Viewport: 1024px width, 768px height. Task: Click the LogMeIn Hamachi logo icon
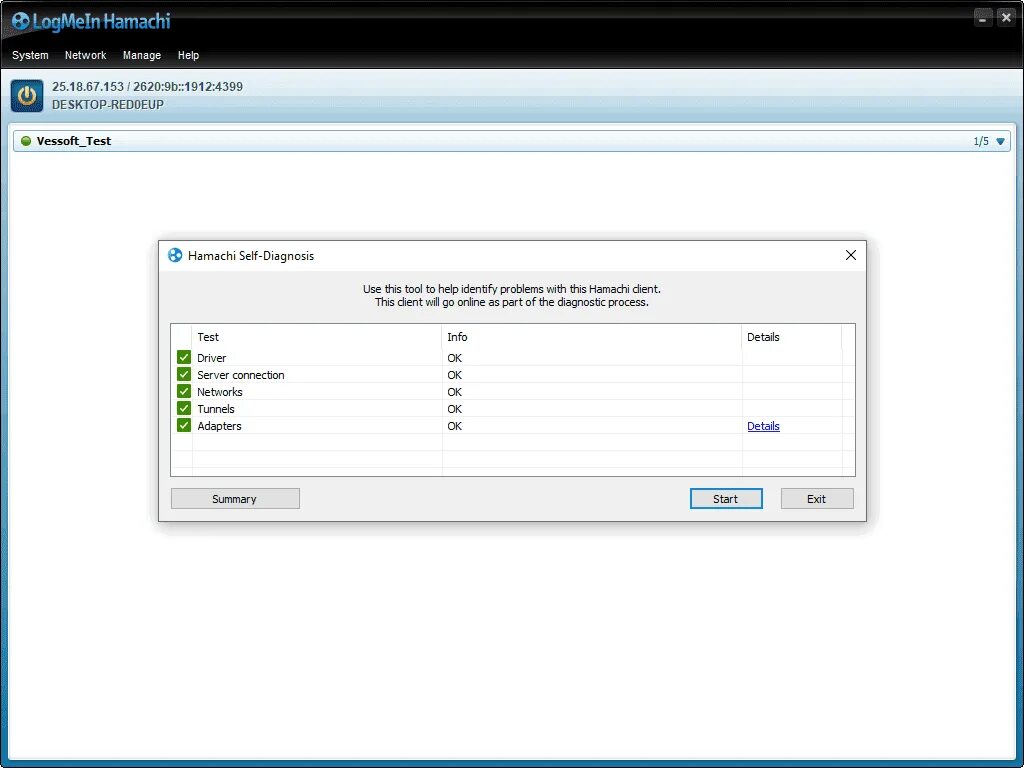[x=20, y=22]
